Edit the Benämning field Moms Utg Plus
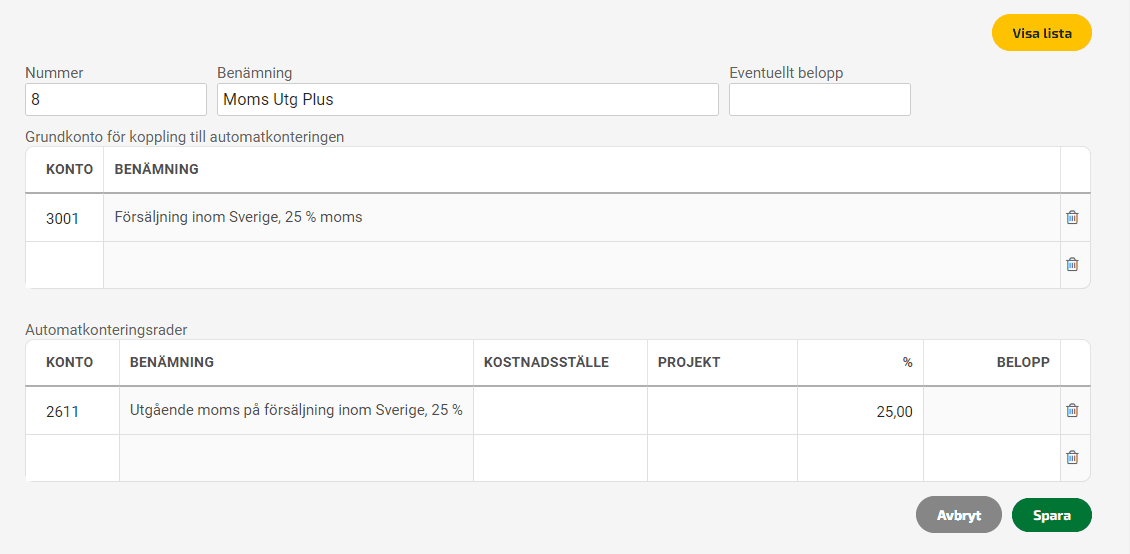Viewport: 1130px width, 554px height. (468, 99)
